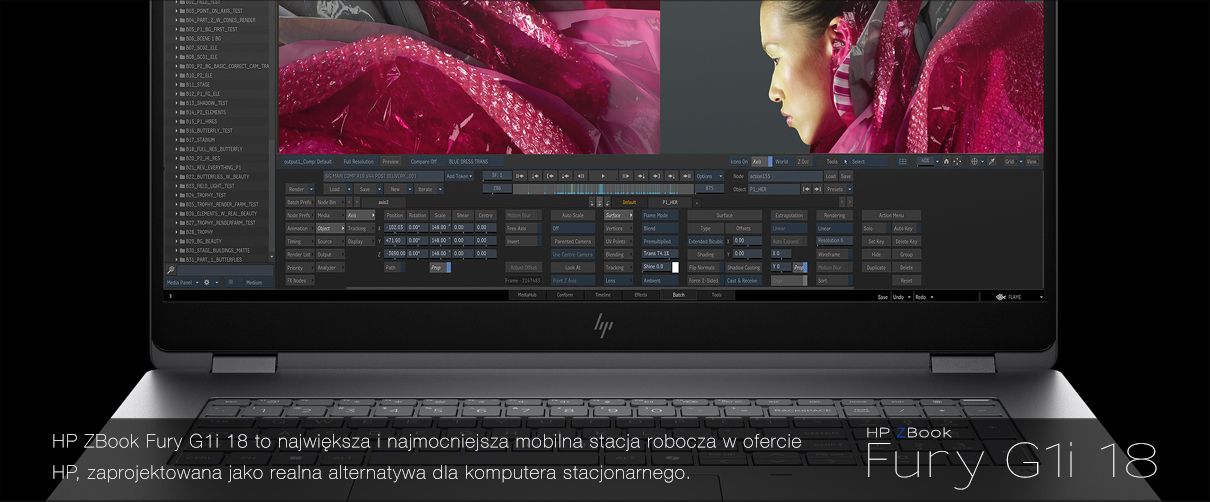This screenshot has width=1210, height=502.
Task: Click the globe icon in viewport toolbar
Action: 976,161
